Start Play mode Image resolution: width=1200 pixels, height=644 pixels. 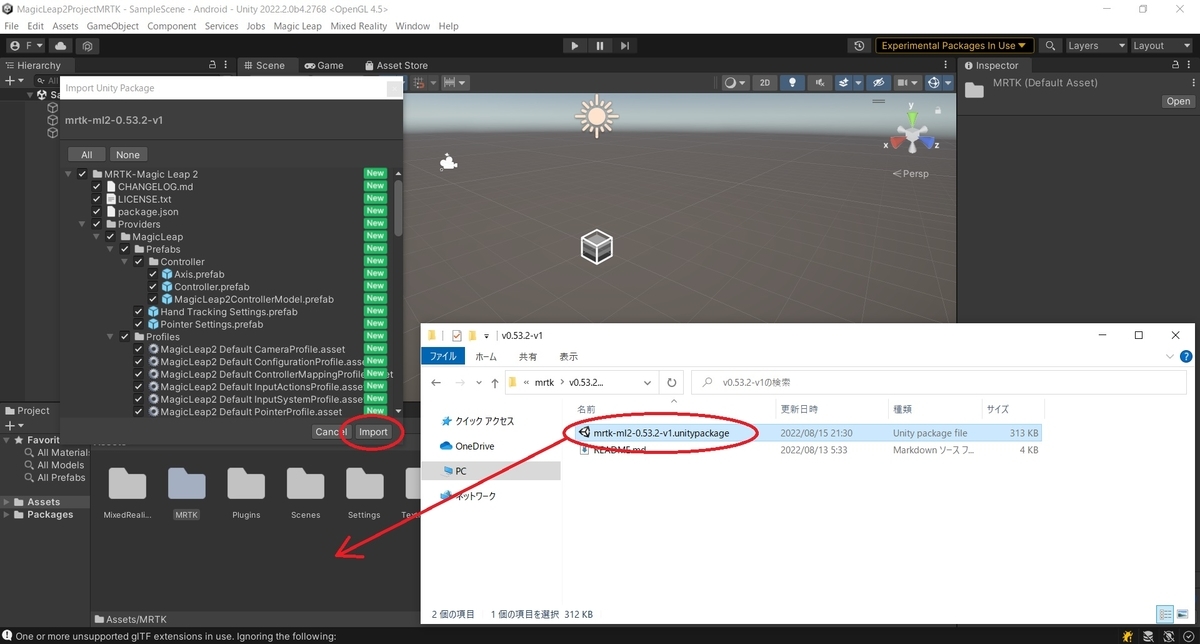pos(574,46)
